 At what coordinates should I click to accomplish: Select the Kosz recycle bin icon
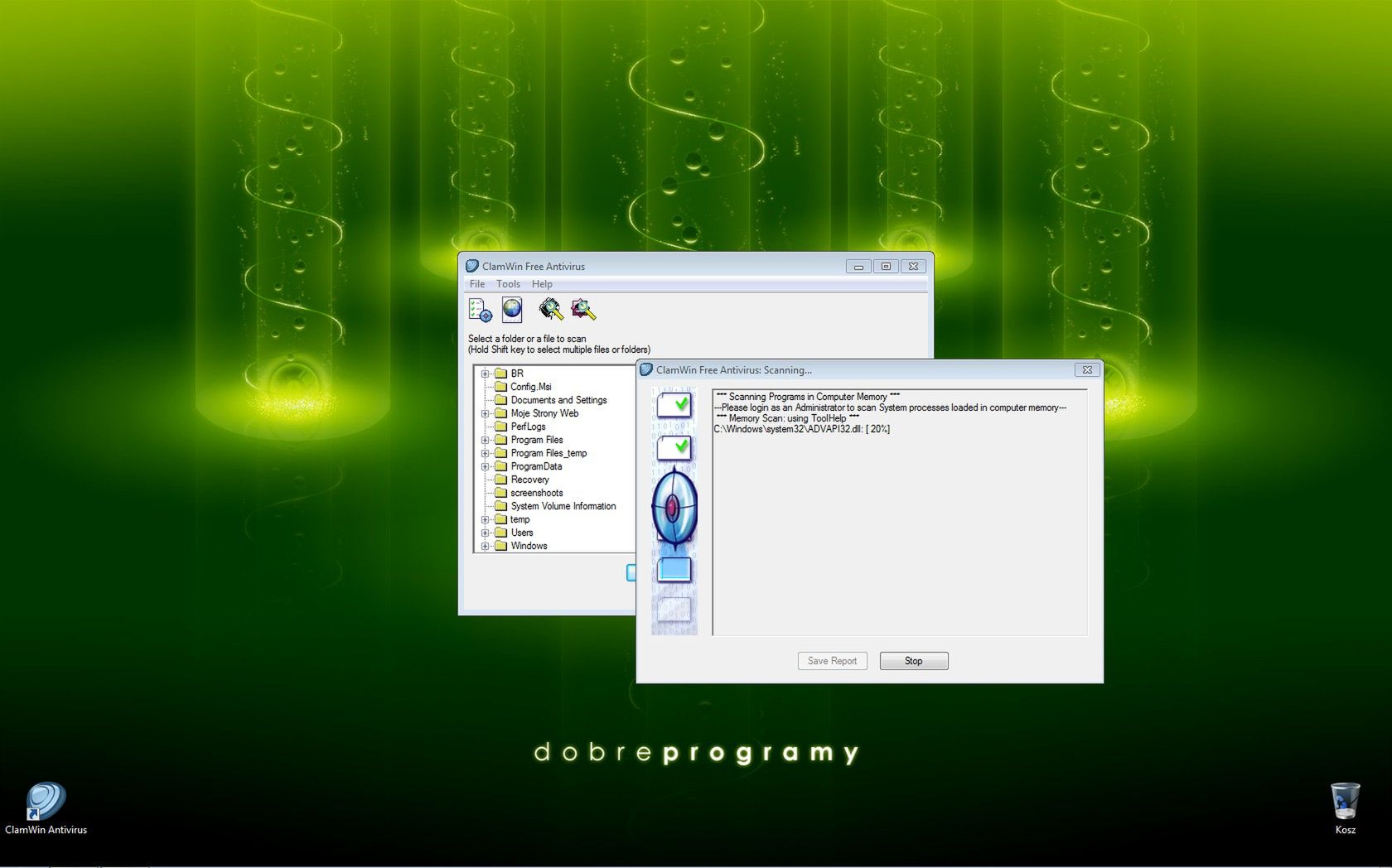point(1345,808)
